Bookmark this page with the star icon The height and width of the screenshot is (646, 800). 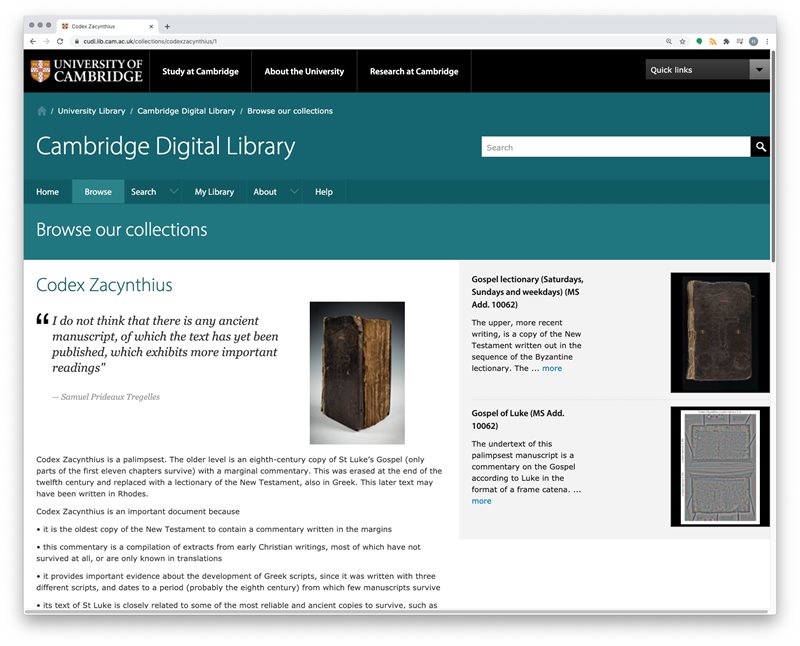point(683,41)
